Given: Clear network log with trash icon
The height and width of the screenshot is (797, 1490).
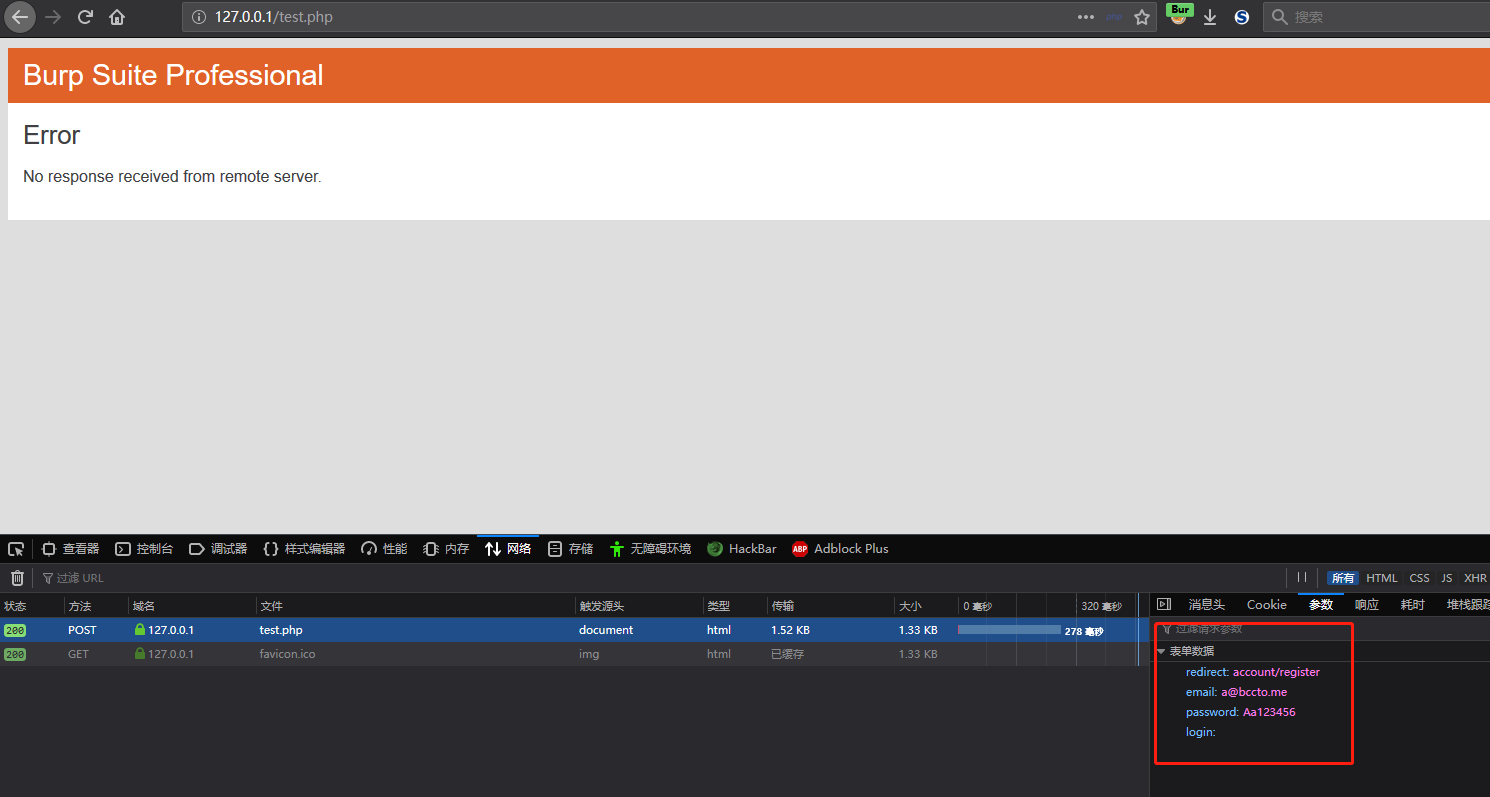Looking at the screenshot, I should pyautogui.click(x=17, y=578).
